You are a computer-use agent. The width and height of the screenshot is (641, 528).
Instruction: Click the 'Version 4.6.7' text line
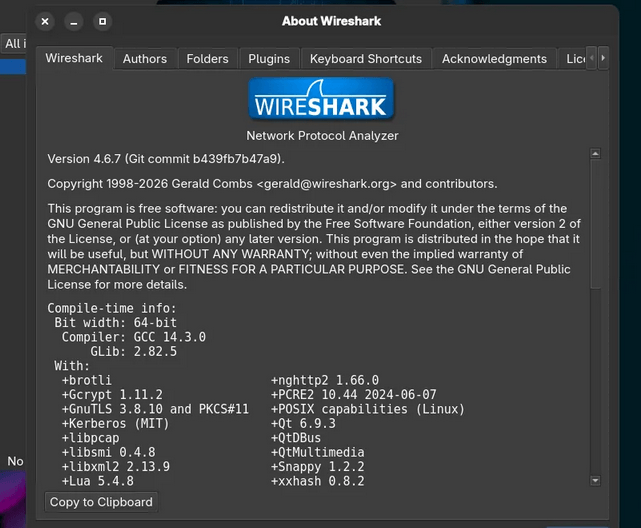click(166, 159)
